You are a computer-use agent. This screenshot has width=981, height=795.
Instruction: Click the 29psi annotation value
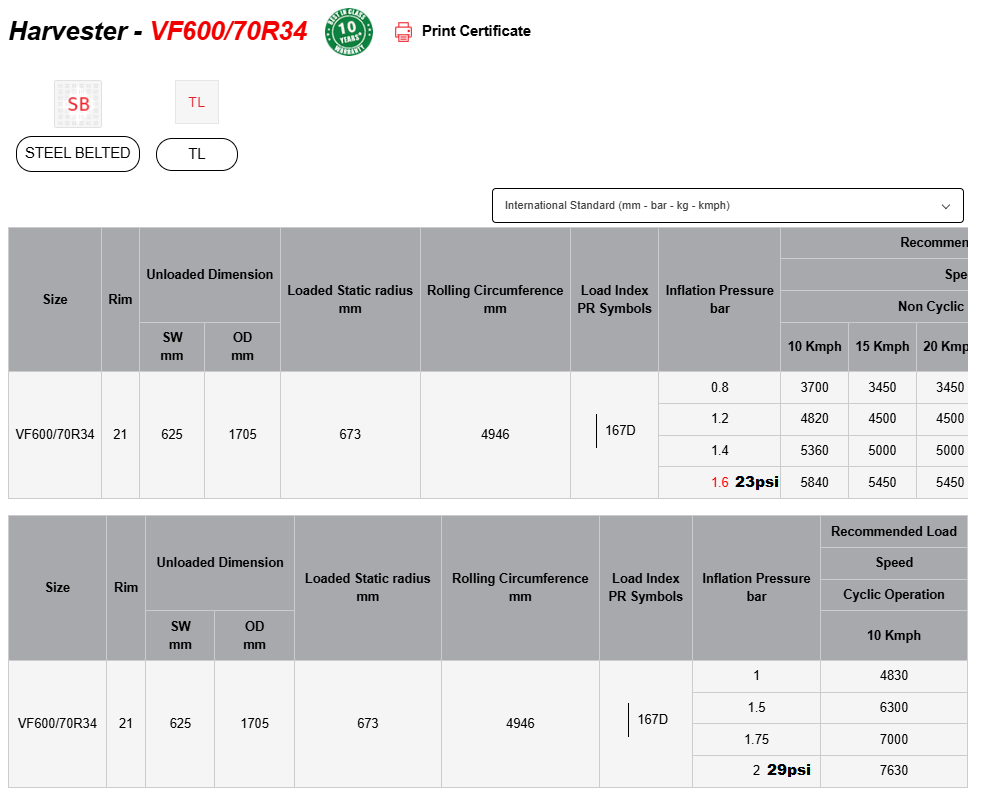(x=788, y=769)
